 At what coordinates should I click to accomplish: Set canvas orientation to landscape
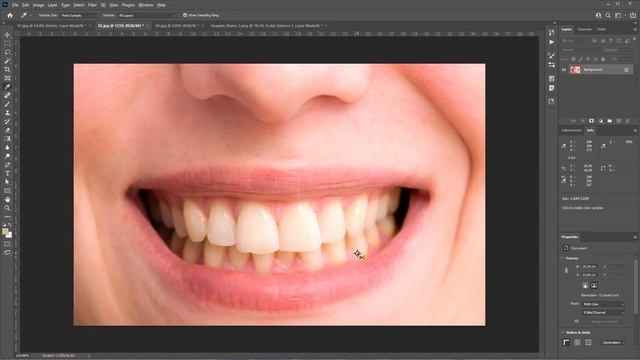tap(594, 286)
